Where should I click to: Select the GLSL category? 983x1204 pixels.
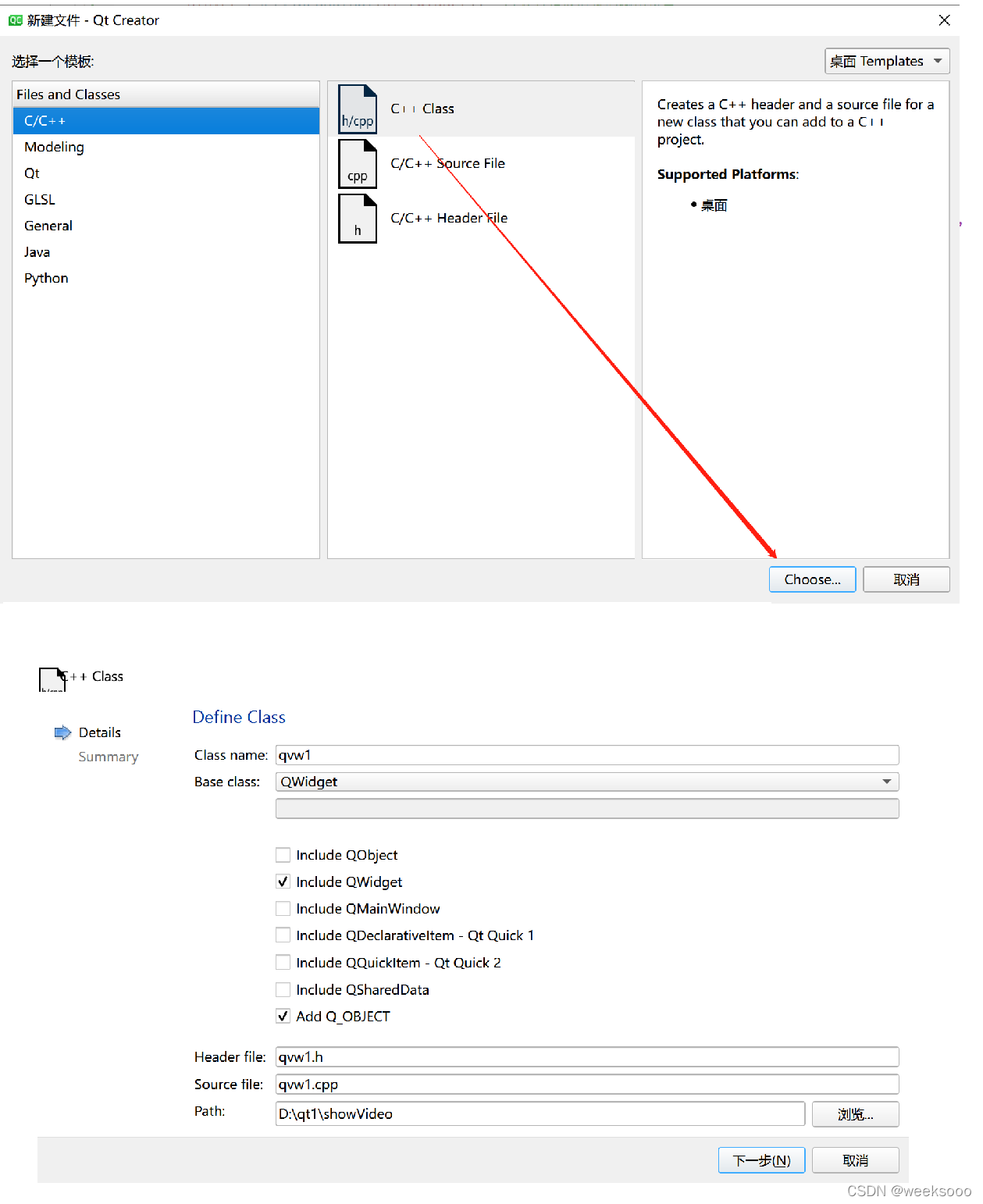[x=166, y=200]
